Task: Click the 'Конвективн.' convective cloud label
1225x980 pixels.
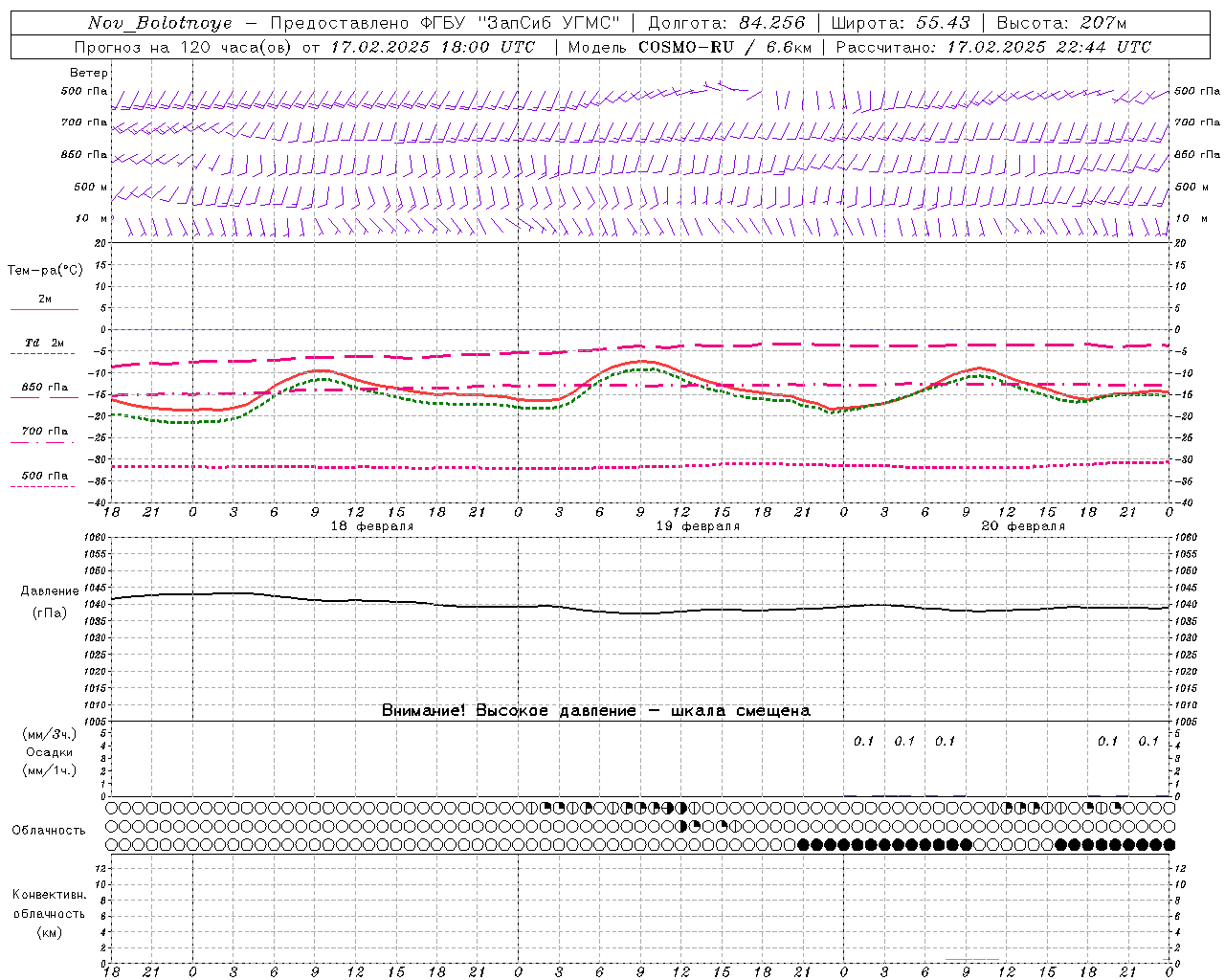Action: pos(49,895)
